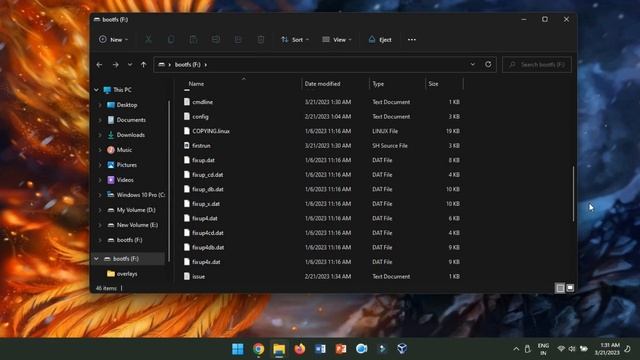This screenshot has height=360, width=640.
Task: Open File Explorer from taskbar
Action: pyautogui.click(x=279, y=349)
